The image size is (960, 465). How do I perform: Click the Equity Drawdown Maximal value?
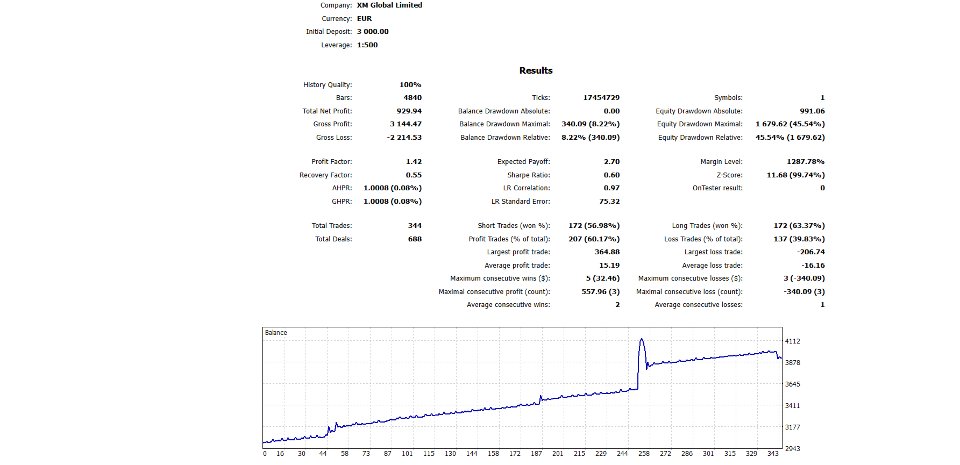pos(790,124)
